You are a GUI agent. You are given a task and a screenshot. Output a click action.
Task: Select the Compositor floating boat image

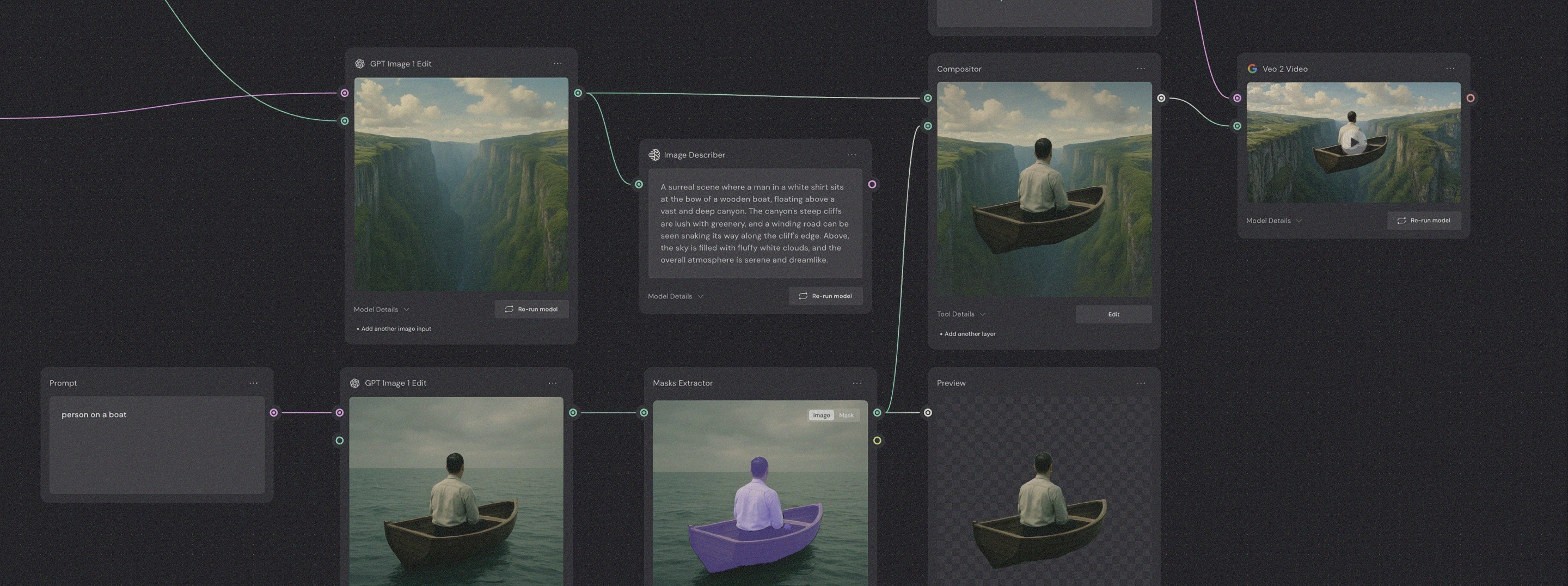click(1044, 190)
